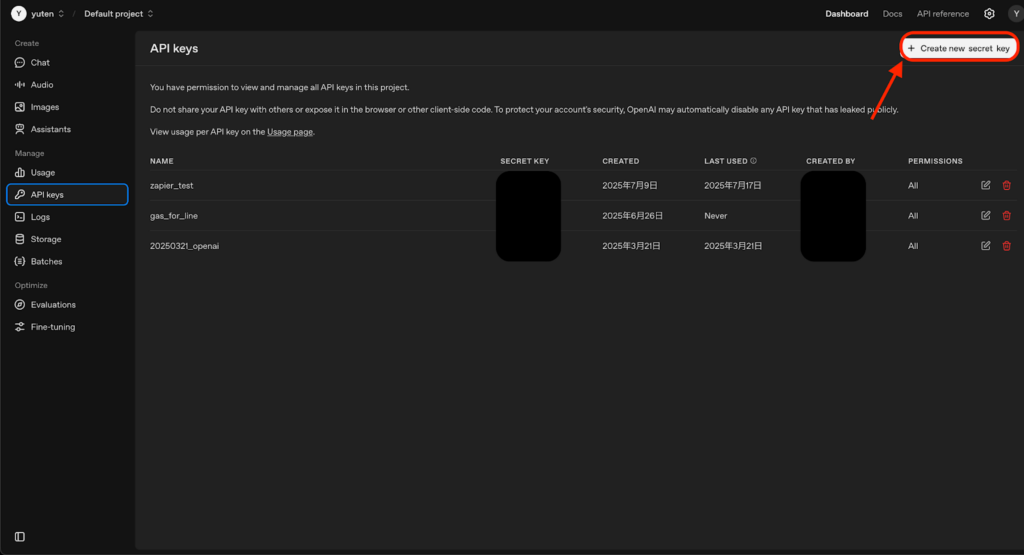
Task: Click the yuten organization avatar
Action: 18,14
